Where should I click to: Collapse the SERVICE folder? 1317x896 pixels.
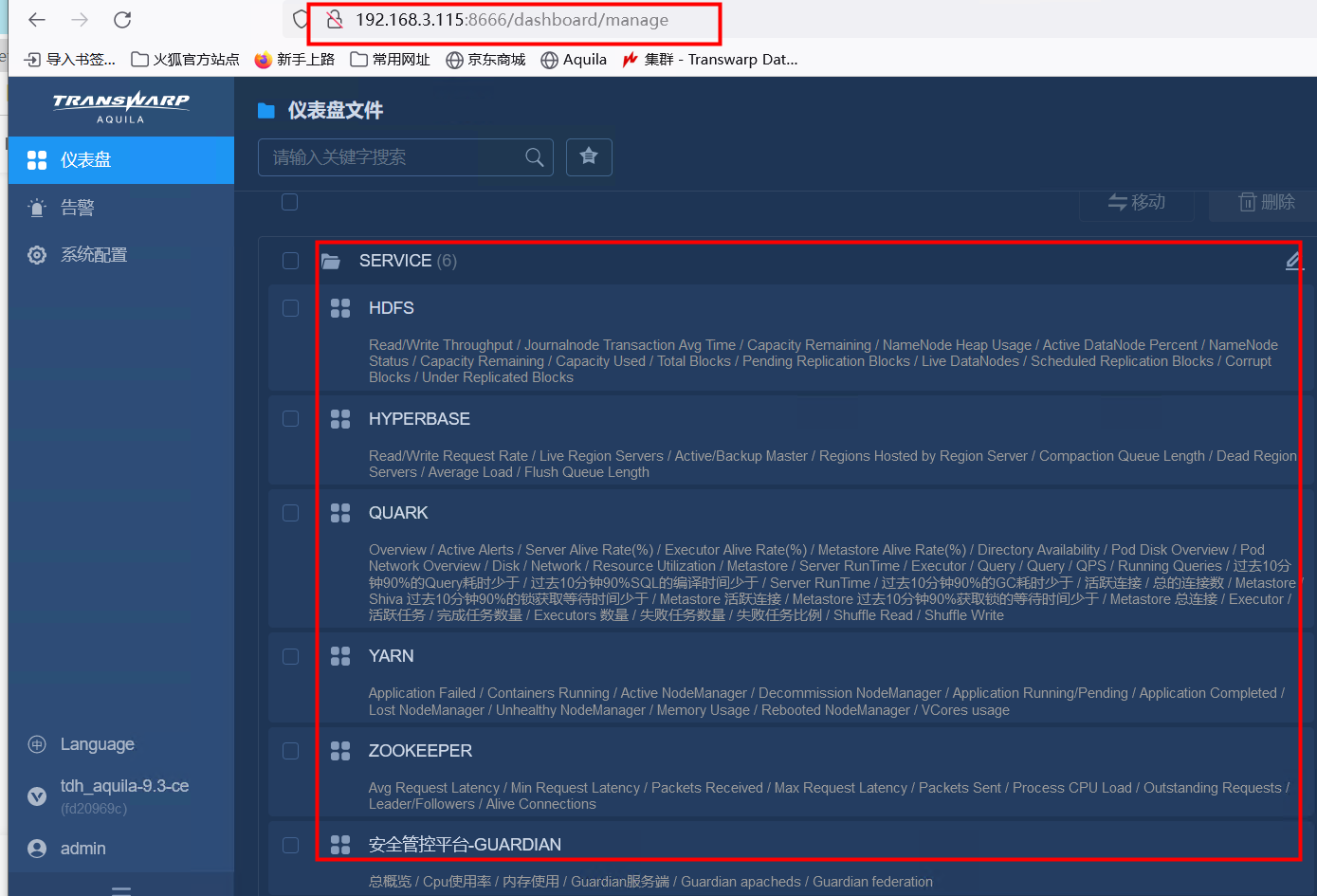tap(331, 261)
